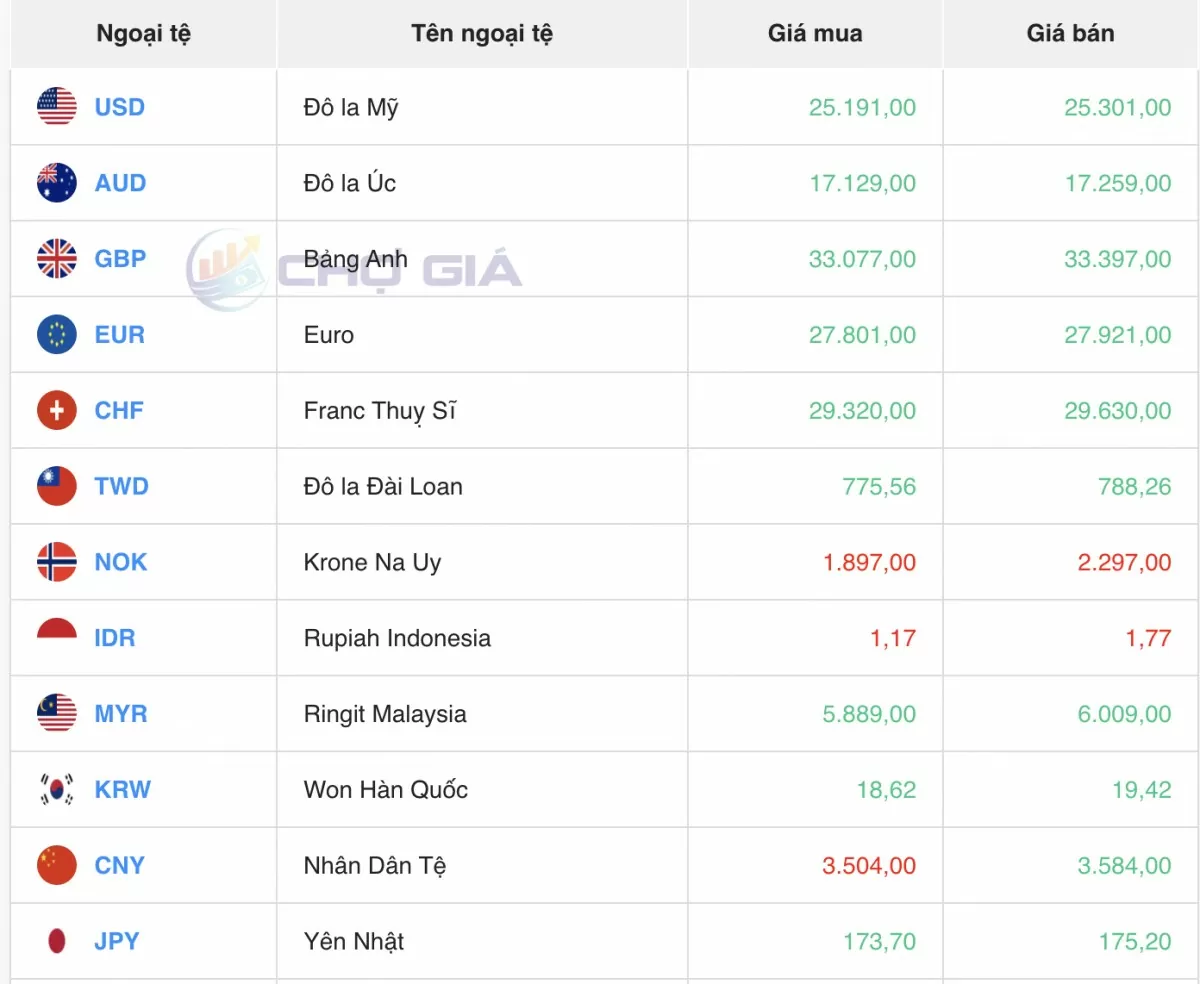Open the IDR currency link
1200x984 pixels.
pyautogui.click(x=115, y=638)
